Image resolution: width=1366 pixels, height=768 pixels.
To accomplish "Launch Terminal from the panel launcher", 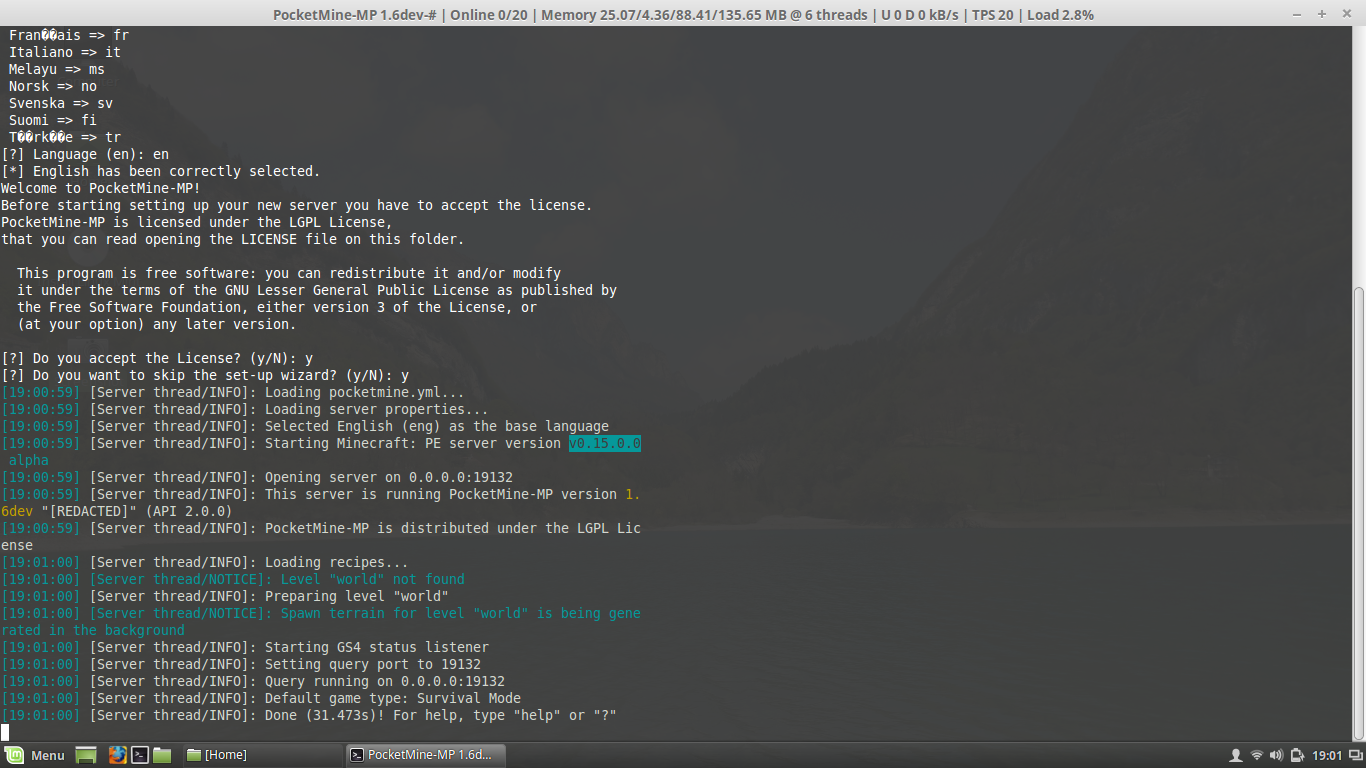I will coord(141,755).
